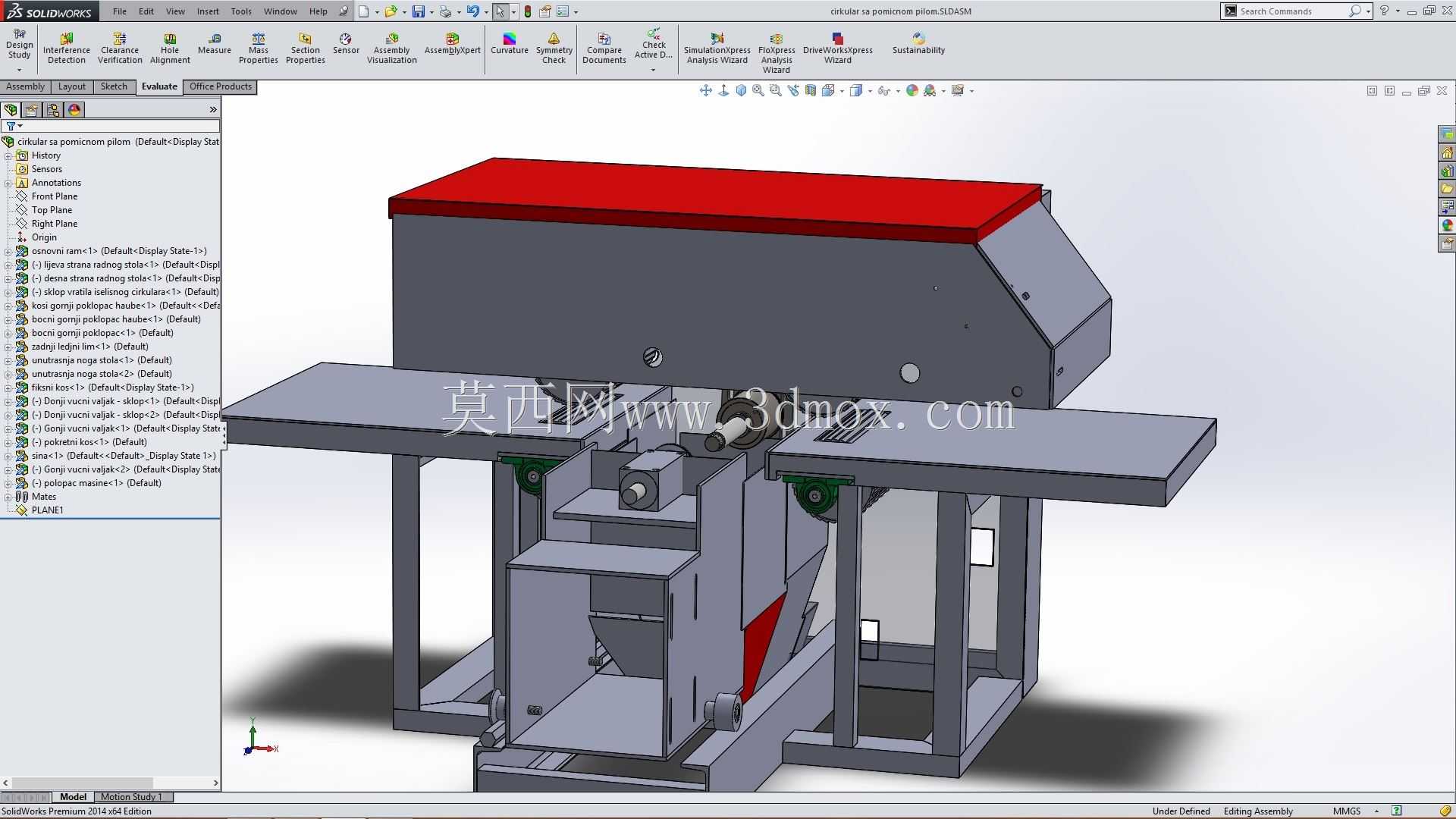Switch to the Sketch tab
Image resolution: width=1456 pixels, height=819 pixels.
click(x=114, y=86)
